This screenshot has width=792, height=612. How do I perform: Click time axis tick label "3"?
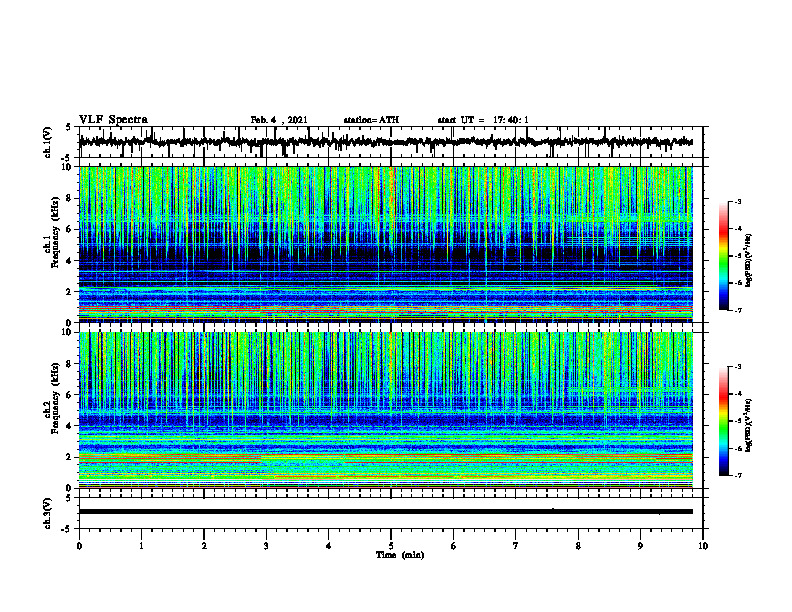[266, 546]
